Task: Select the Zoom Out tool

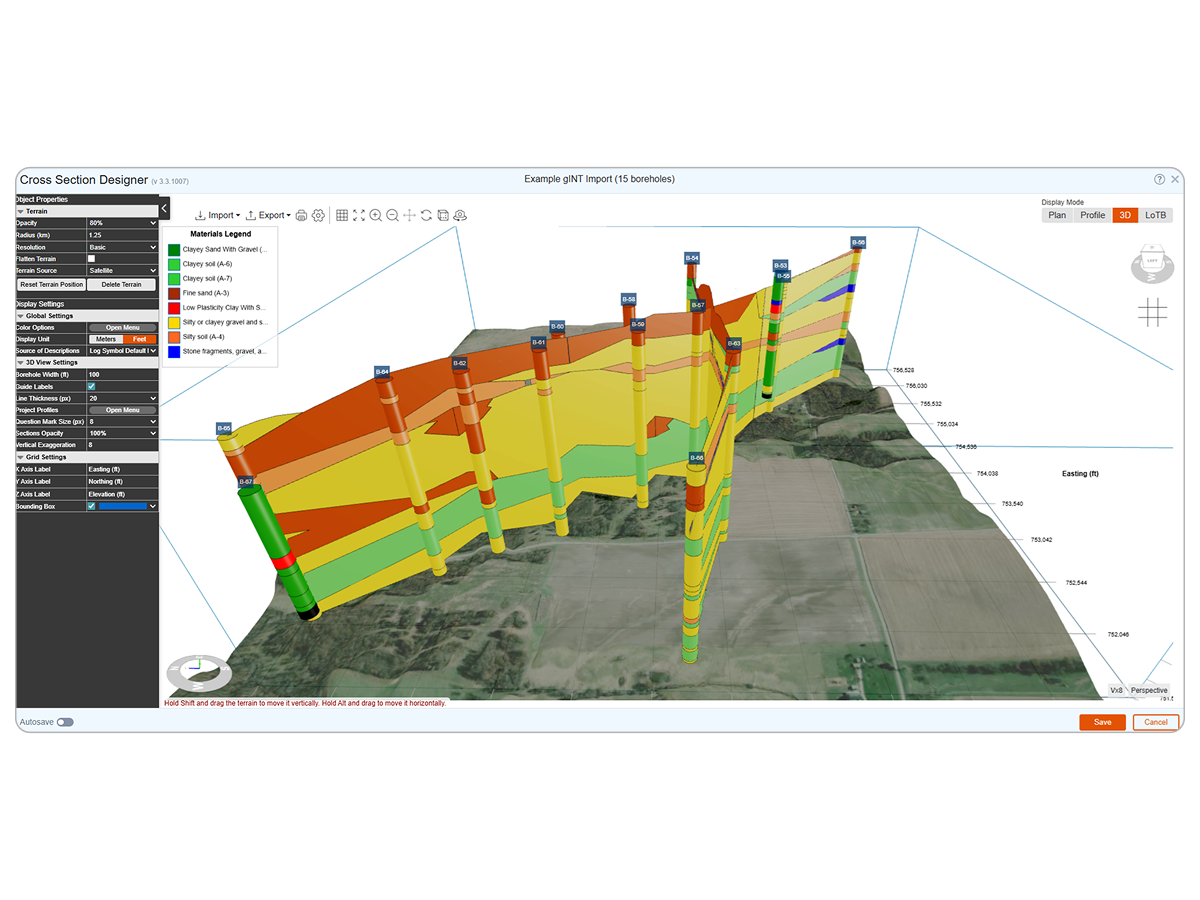Action: [392, 215]
